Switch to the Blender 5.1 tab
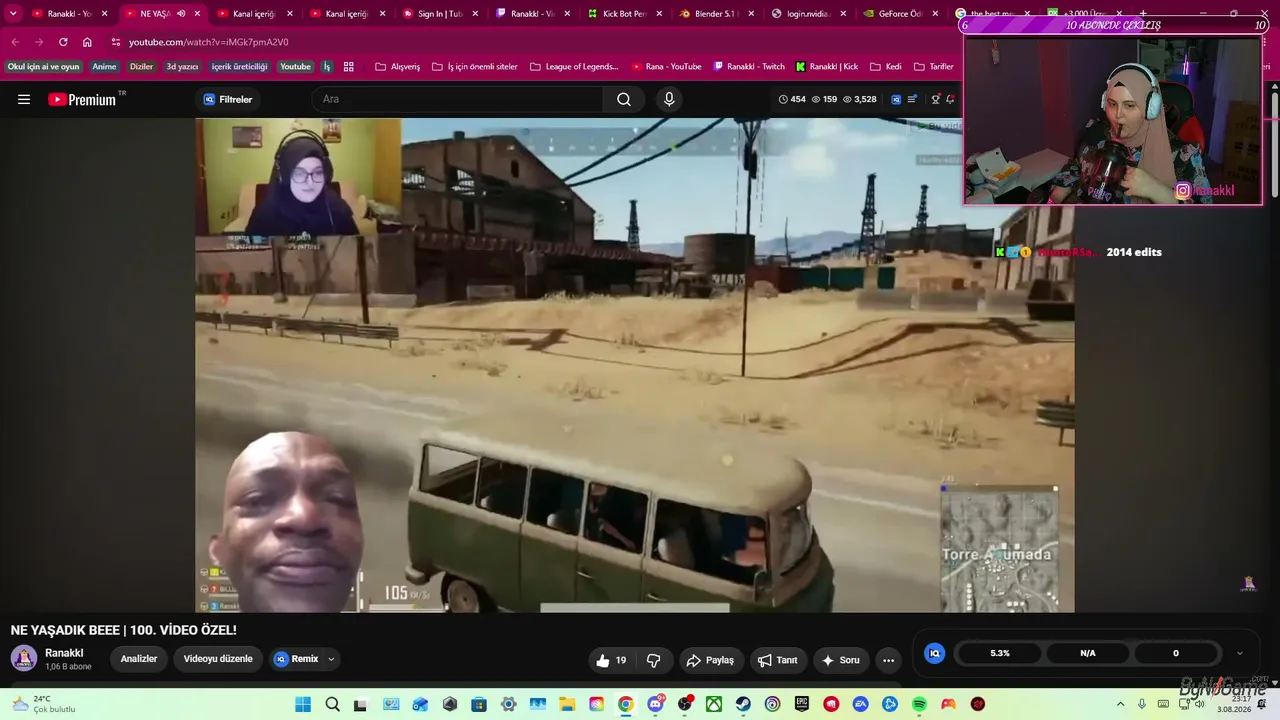The image size is (1280, 720). [x=716, y=14]
